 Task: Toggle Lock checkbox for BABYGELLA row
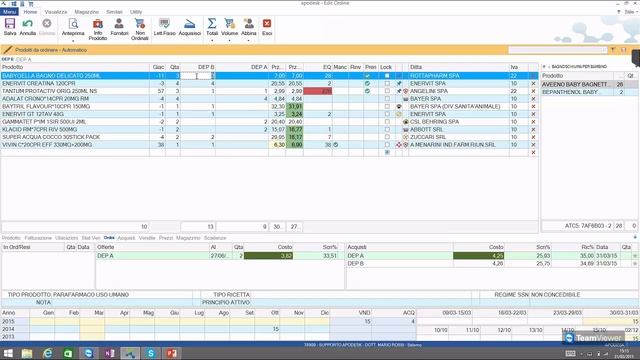tap(387, 76)
